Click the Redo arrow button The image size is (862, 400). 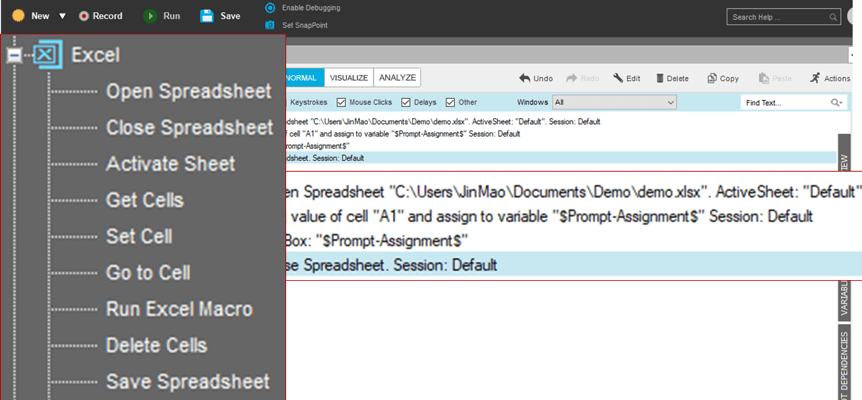coord(583,79)
